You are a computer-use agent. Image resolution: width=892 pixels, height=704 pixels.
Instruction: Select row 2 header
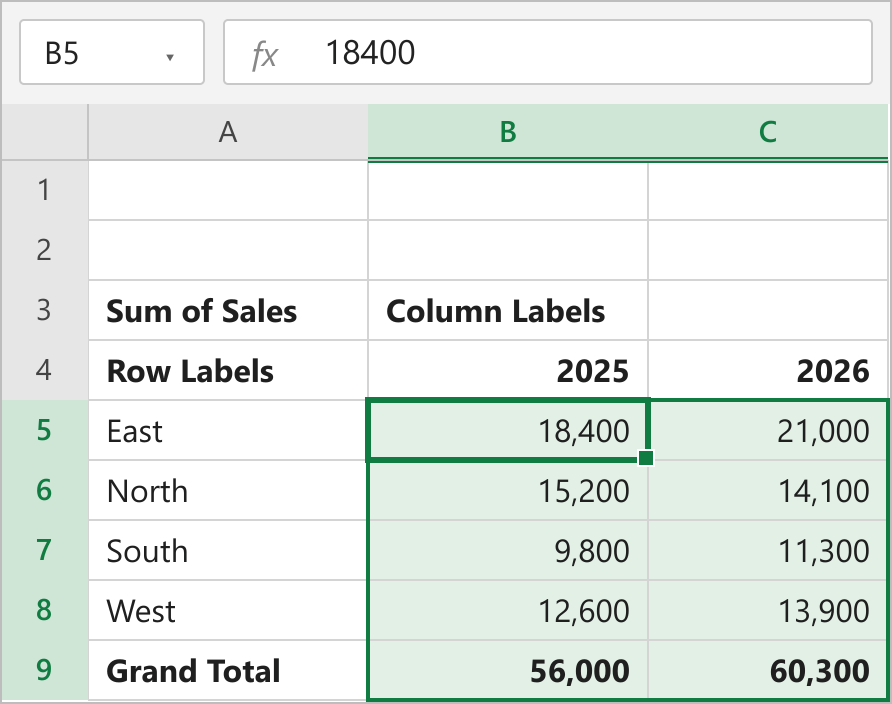pos(44,250)
